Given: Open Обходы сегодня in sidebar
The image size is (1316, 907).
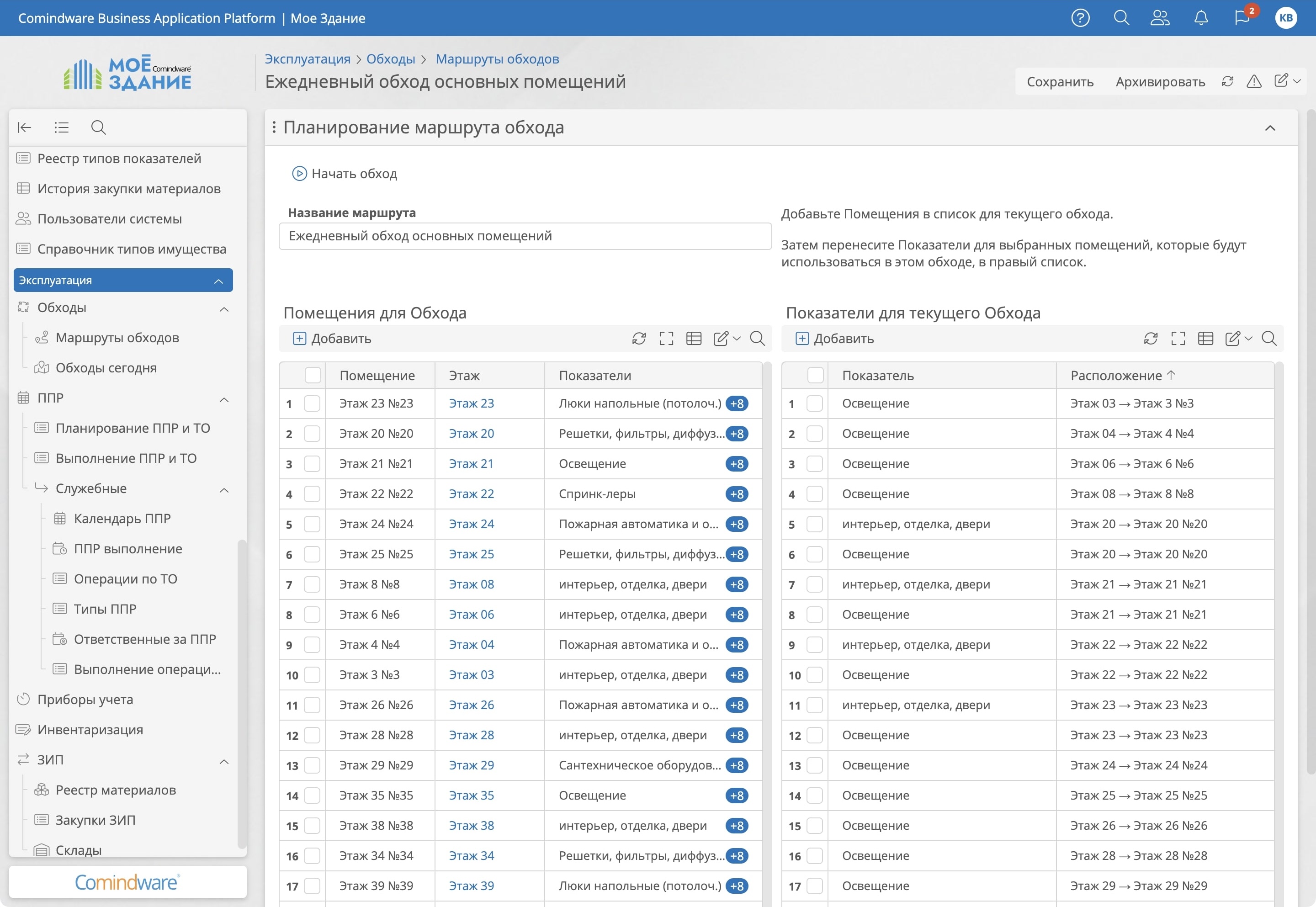Looking at the screenshot, I should point(106,368).
